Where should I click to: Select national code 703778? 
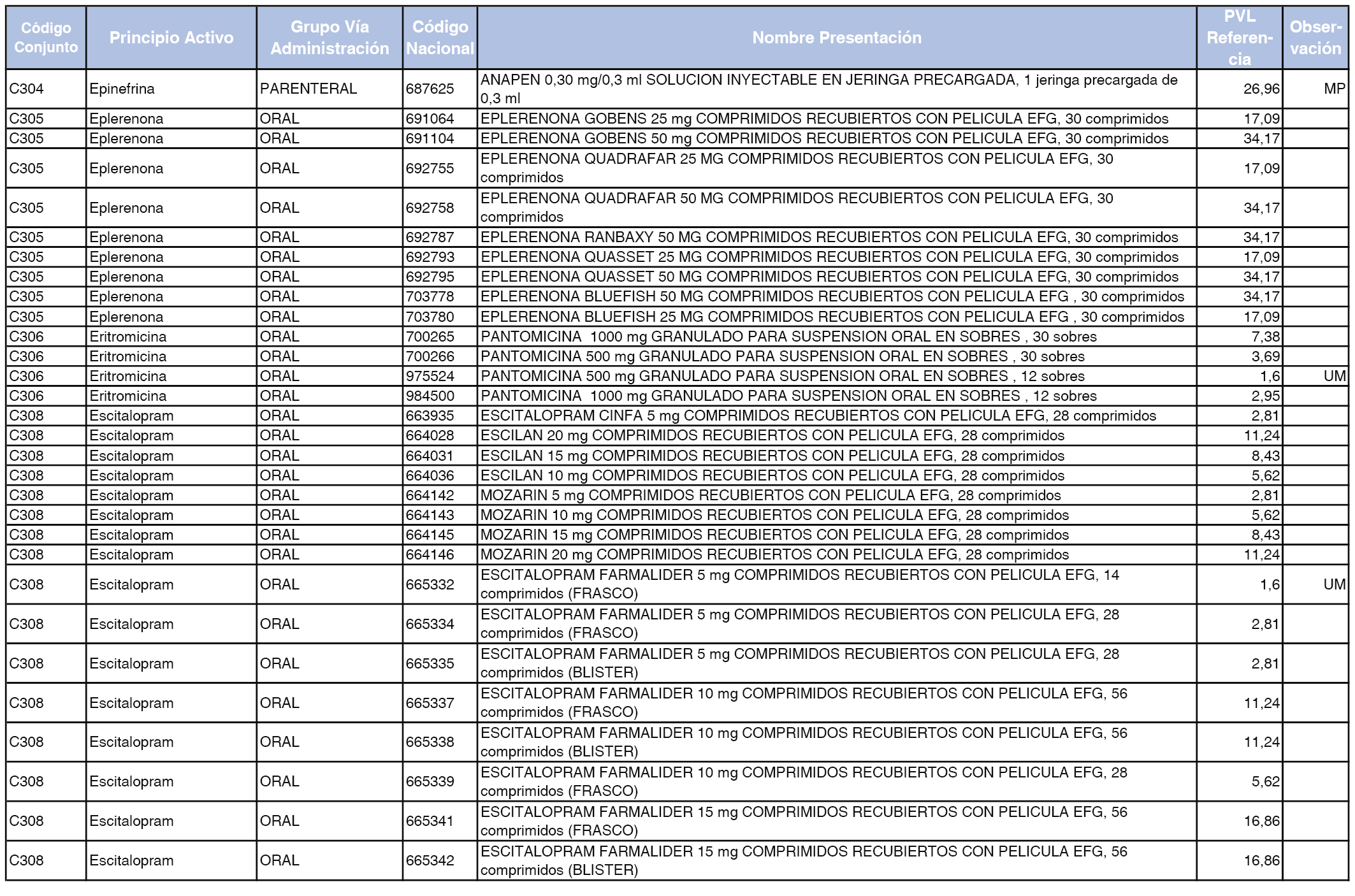pos(440,296)
